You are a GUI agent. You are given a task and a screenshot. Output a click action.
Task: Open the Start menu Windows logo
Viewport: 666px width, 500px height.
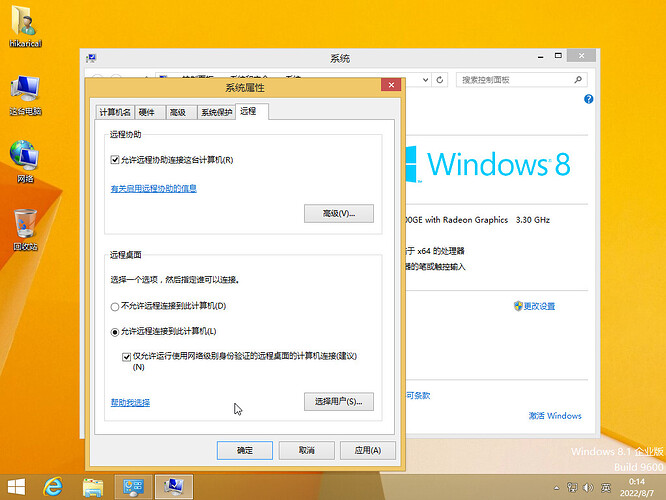[17, 487]
